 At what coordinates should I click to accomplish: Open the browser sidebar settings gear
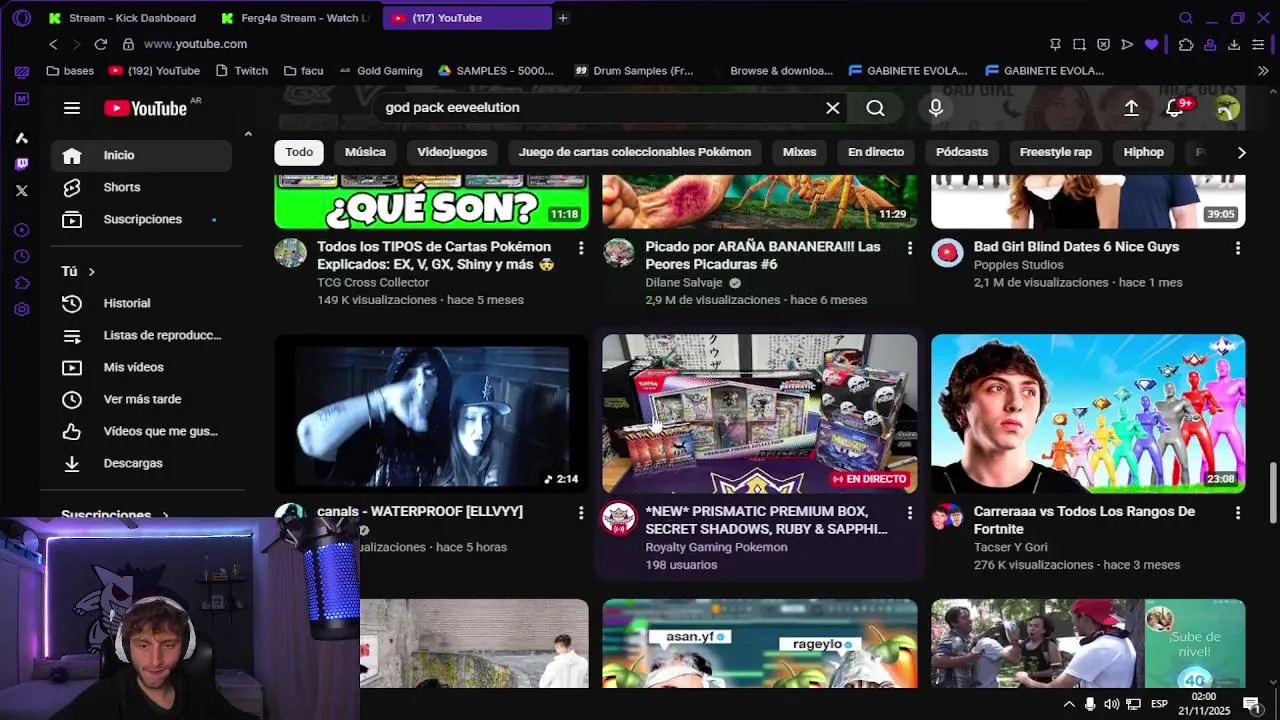tap(22, 309)
